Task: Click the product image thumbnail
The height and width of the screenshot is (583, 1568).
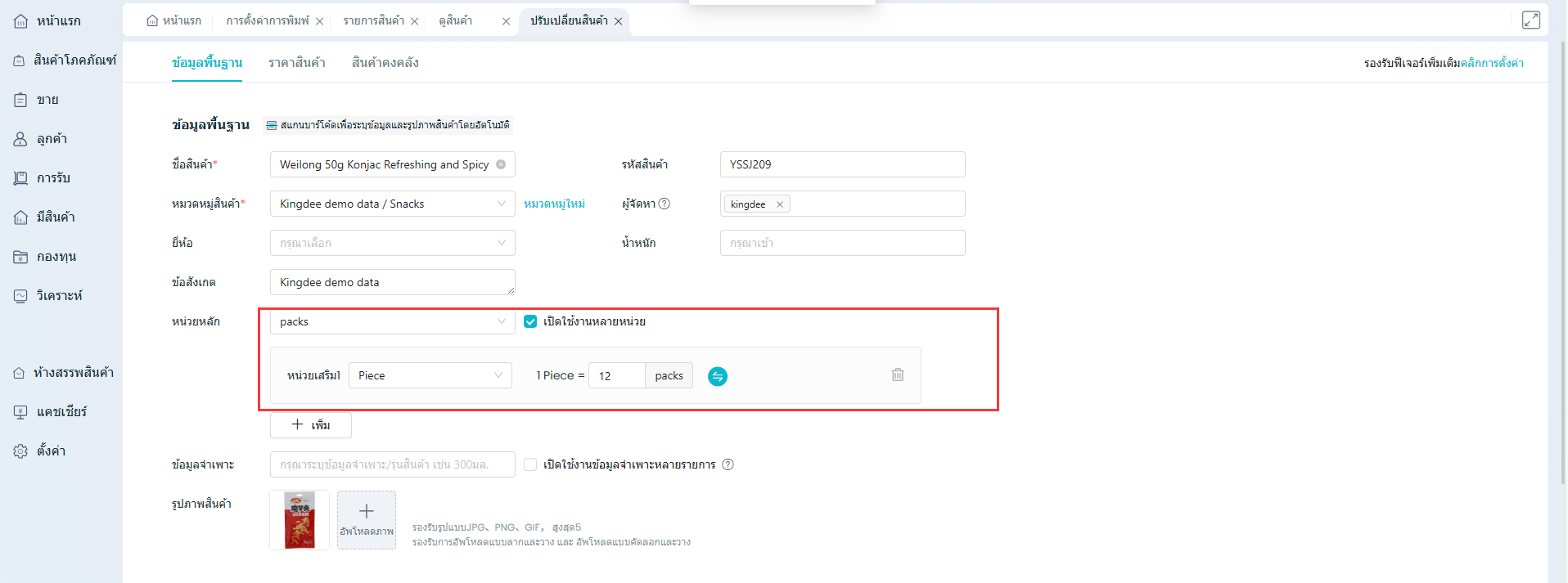Action: pyautogui.click(x=300, y=520)
